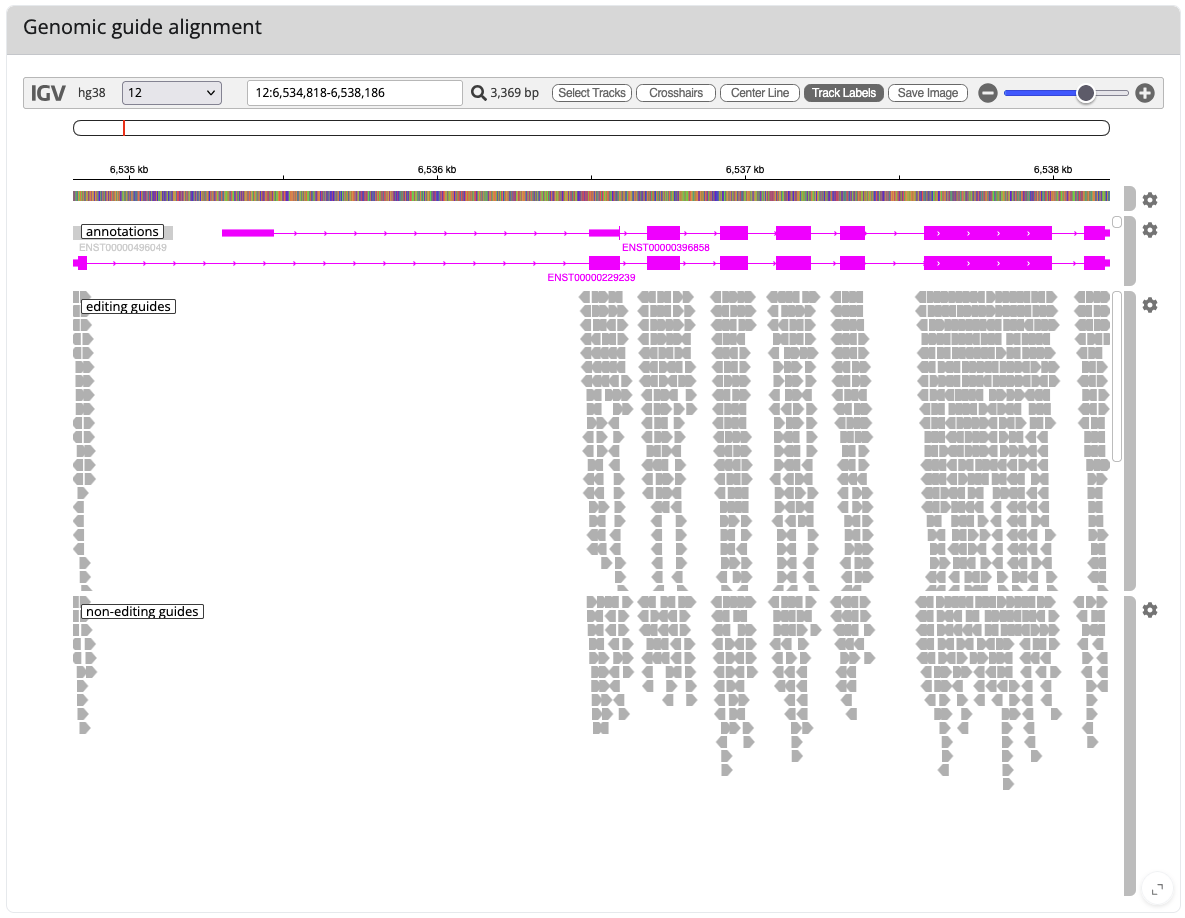Click the zoom-in plus icon

point(1144,92)
